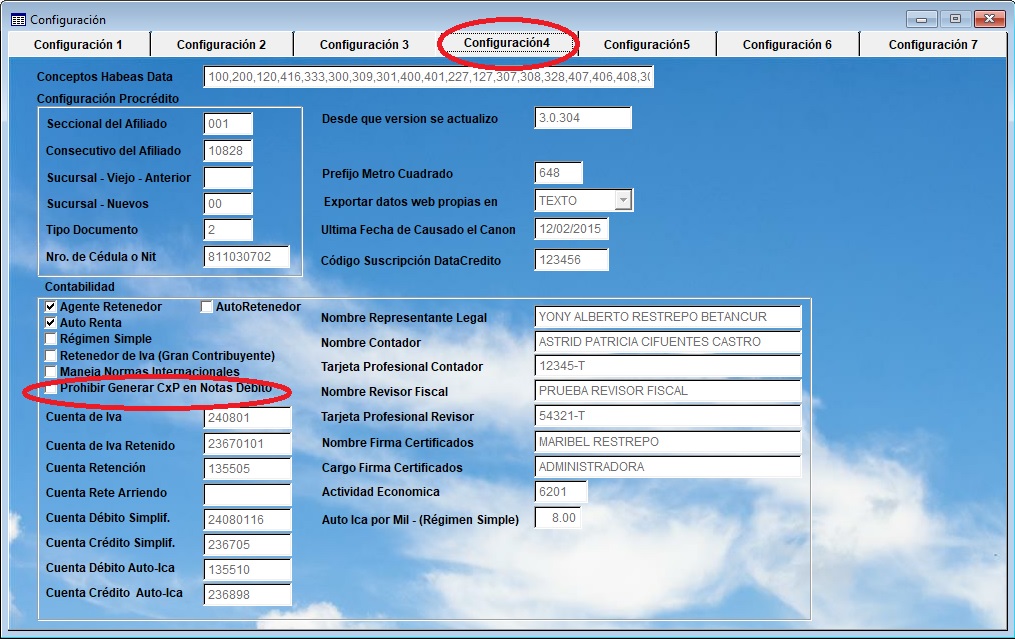Viewport: 1015px width, 639px height.
Task: Click the Actividad Economica field
Action: pos(561,491)
